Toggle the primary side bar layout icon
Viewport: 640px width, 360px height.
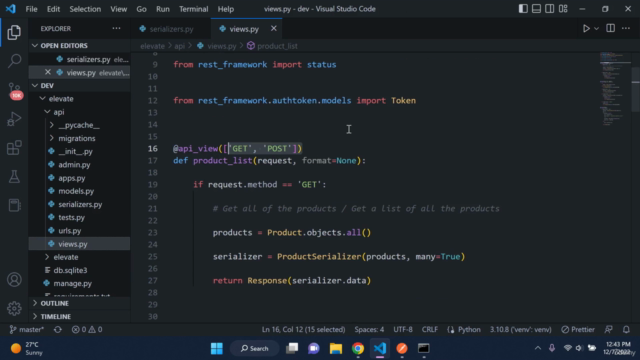click(523, 9)
